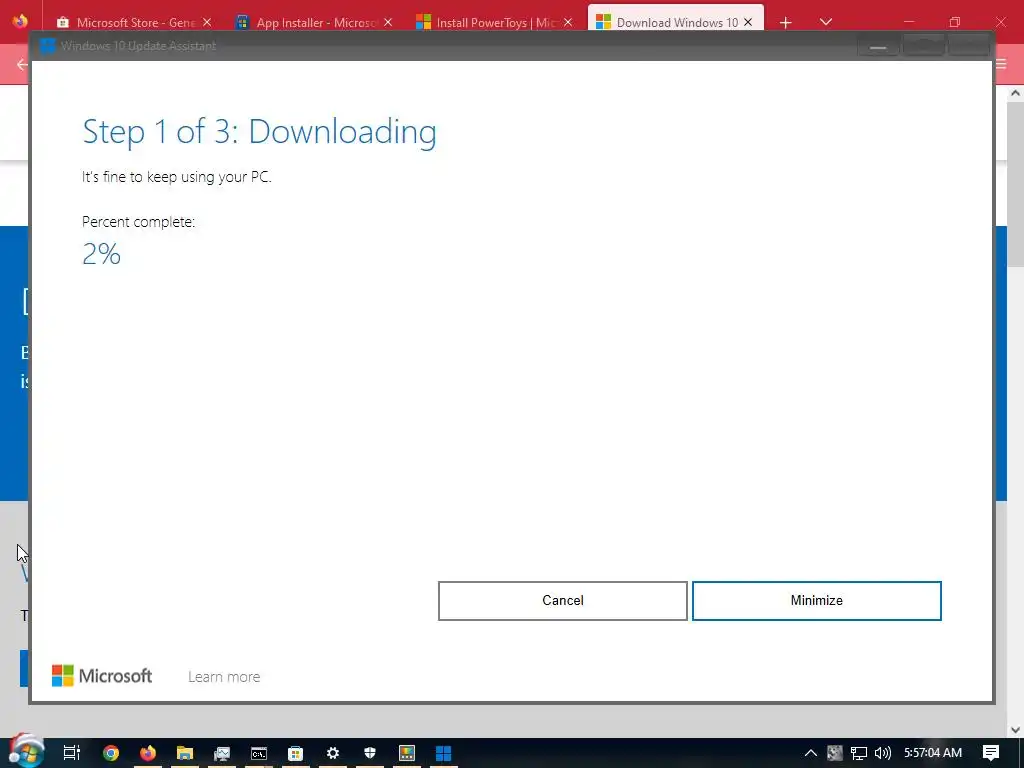Open the Start menu with Santa hat
This screenshot has height=768, width=1024.
[26, 752]
